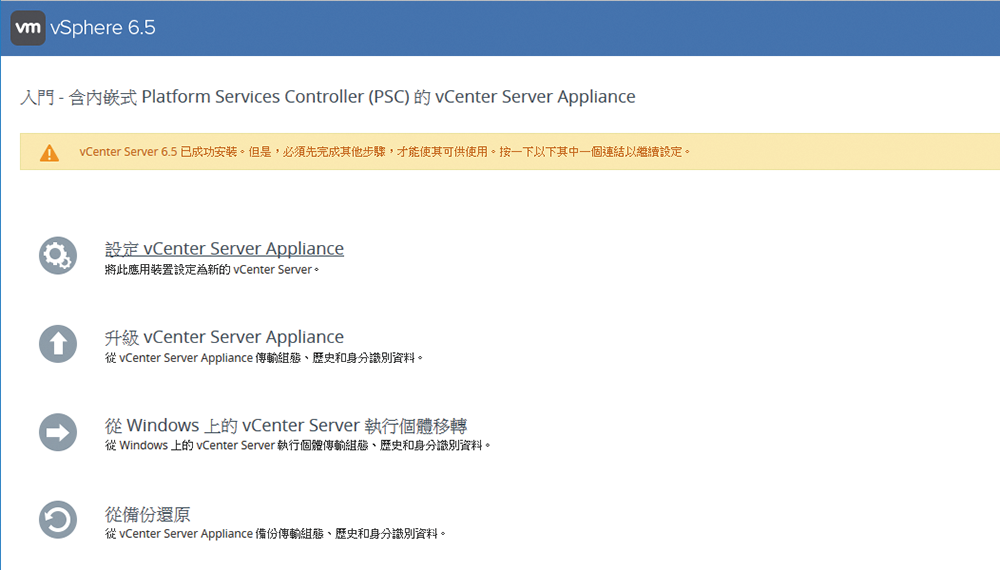Viewport: 1000px width, 570px height.
Task: Click the yellow warning message text
Action: tap(385, 152)
